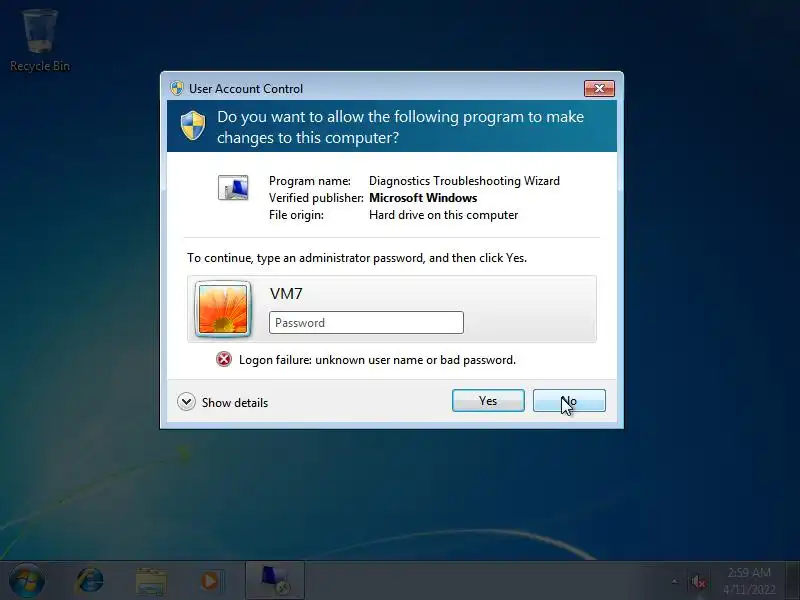This screenshot has height=600, width=800.
Task: Select the troubleshooting wizard taskbar button
Action: [275, 581]
